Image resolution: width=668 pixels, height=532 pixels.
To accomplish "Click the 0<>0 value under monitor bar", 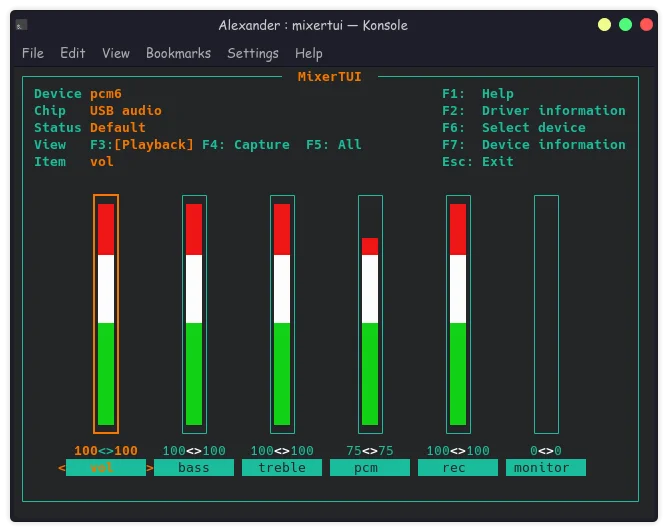I will [546, 451].
